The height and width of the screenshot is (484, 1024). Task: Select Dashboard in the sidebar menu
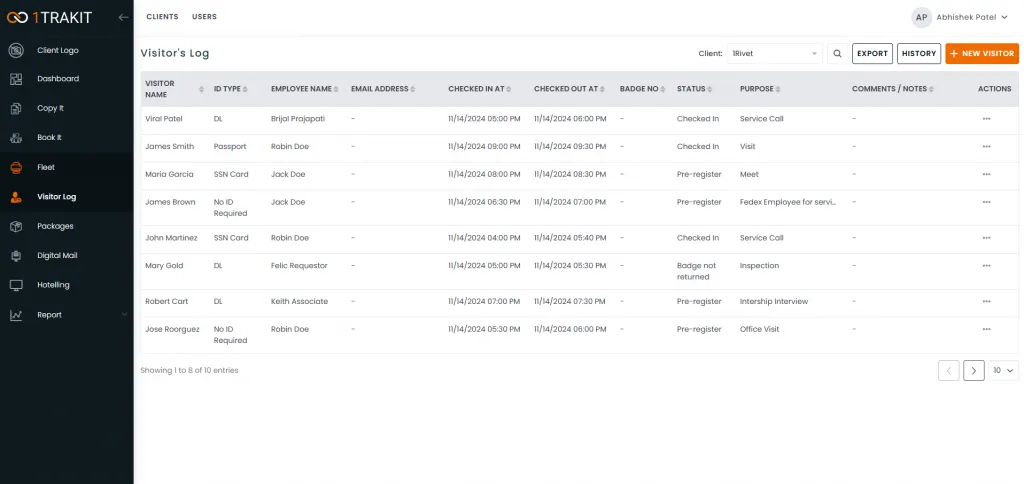pos(58,79)
